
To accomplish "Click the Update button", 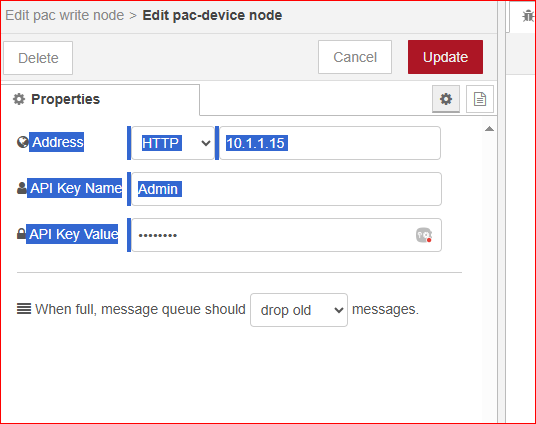I will point(445,57).
